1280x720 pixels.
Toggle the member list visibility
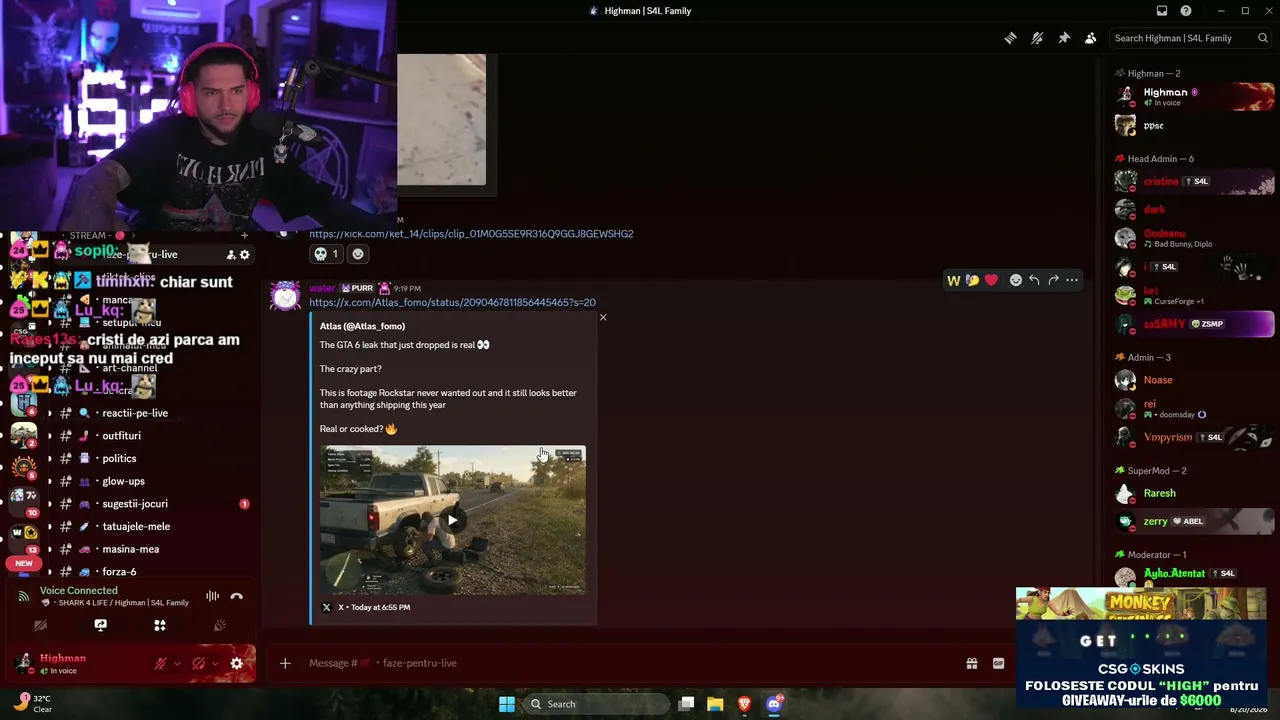pos(1090,38)
